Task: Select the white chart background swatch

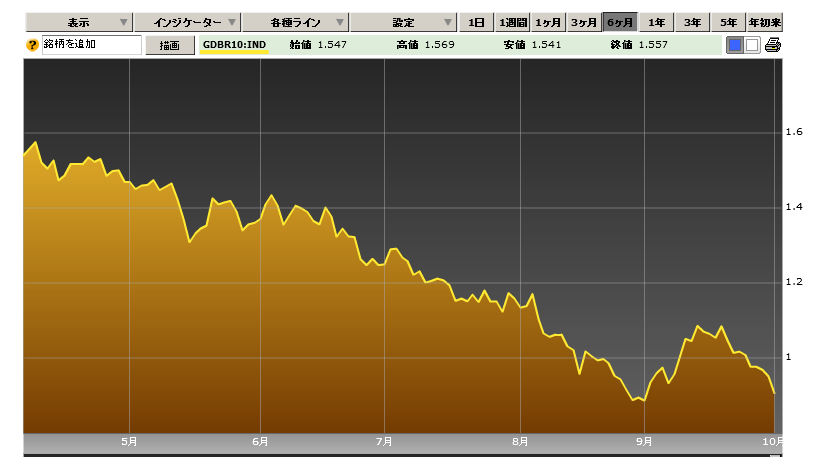Action: point(752,45)
